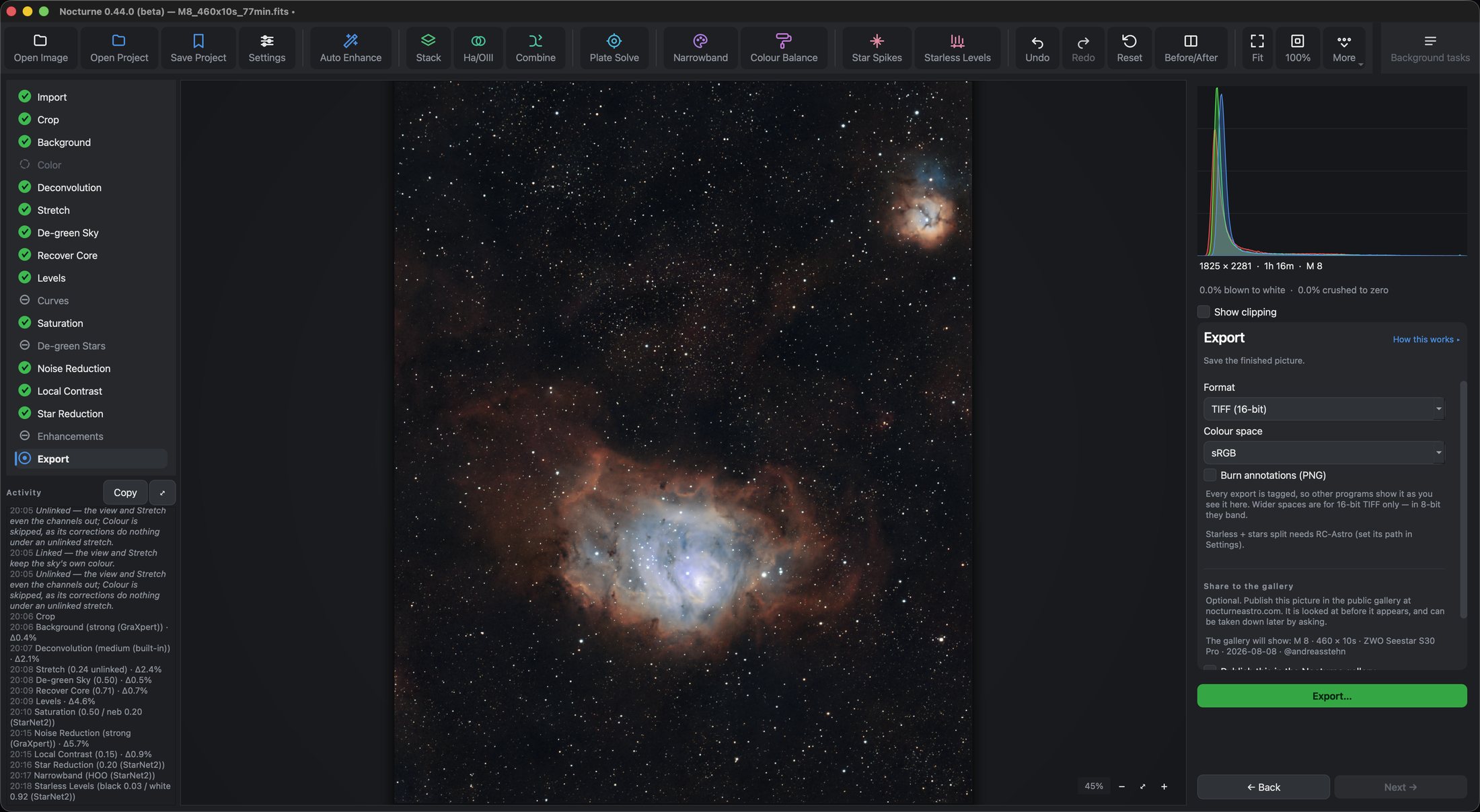Open Starless Levels tool
This screenshot has height=812, width=1480.
click(x=957, y=48)
